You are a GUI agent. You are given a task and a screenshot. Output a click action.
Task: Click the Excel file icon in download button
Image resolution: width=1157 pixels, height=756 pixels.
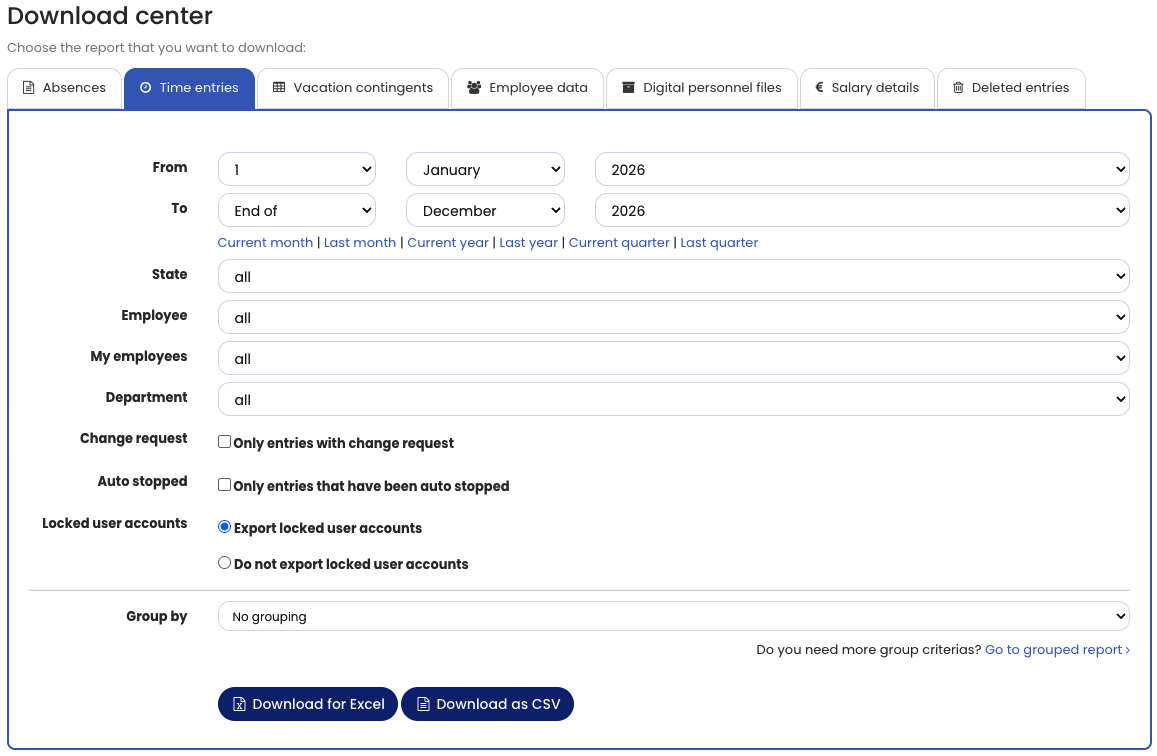(240, 705)
